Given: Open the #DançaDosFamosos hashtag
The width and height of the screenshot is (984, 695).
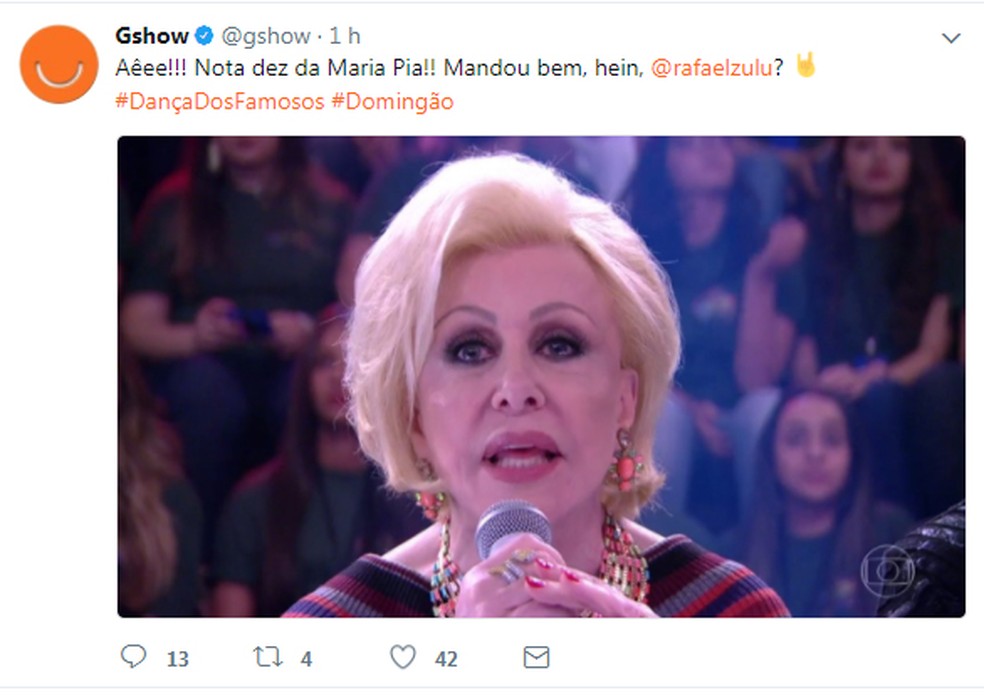Looking at the screenshot, I should pos(220,102).
